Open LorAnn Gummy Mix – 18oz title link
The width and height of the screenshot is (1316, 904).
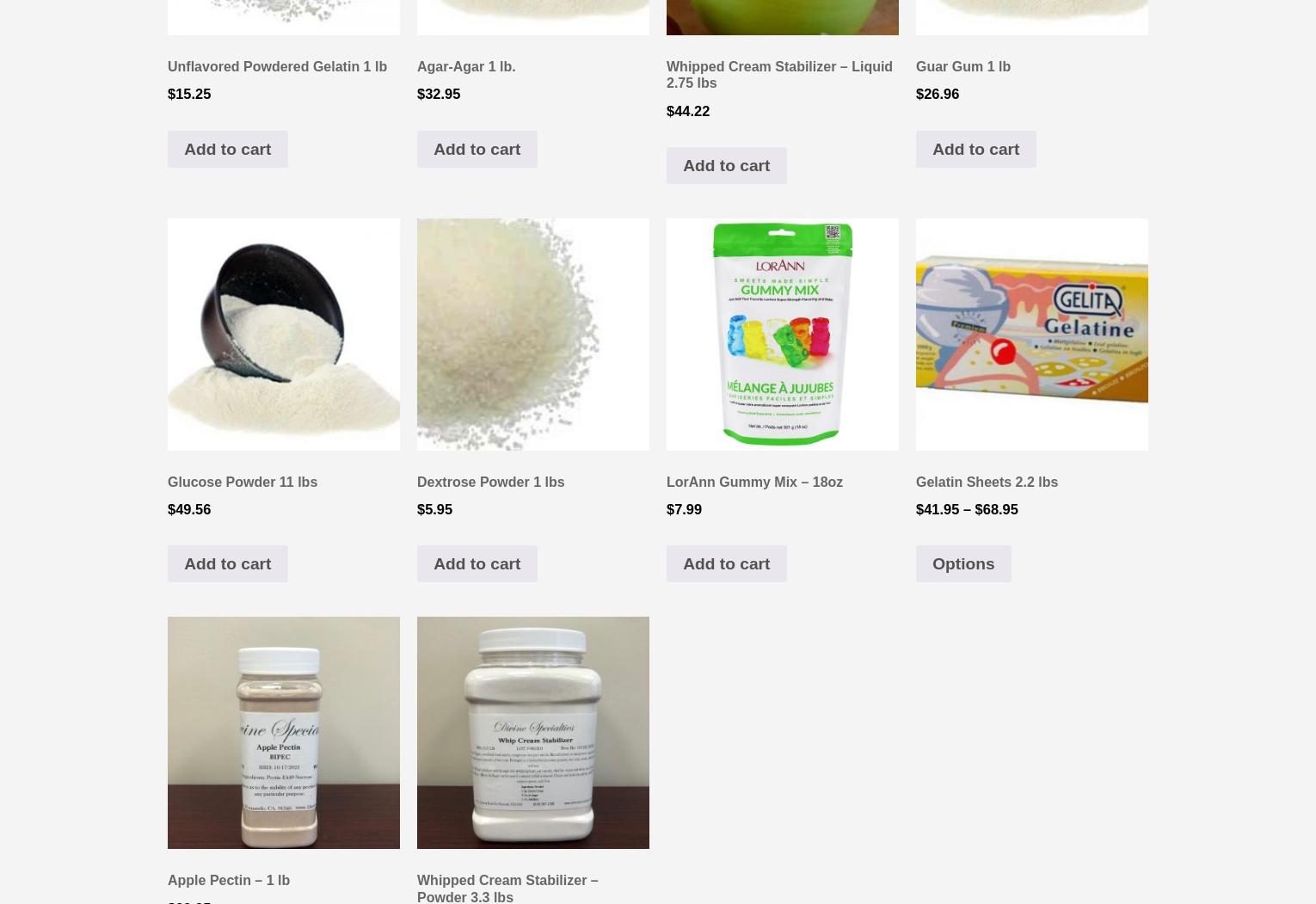tap(754, 482)
